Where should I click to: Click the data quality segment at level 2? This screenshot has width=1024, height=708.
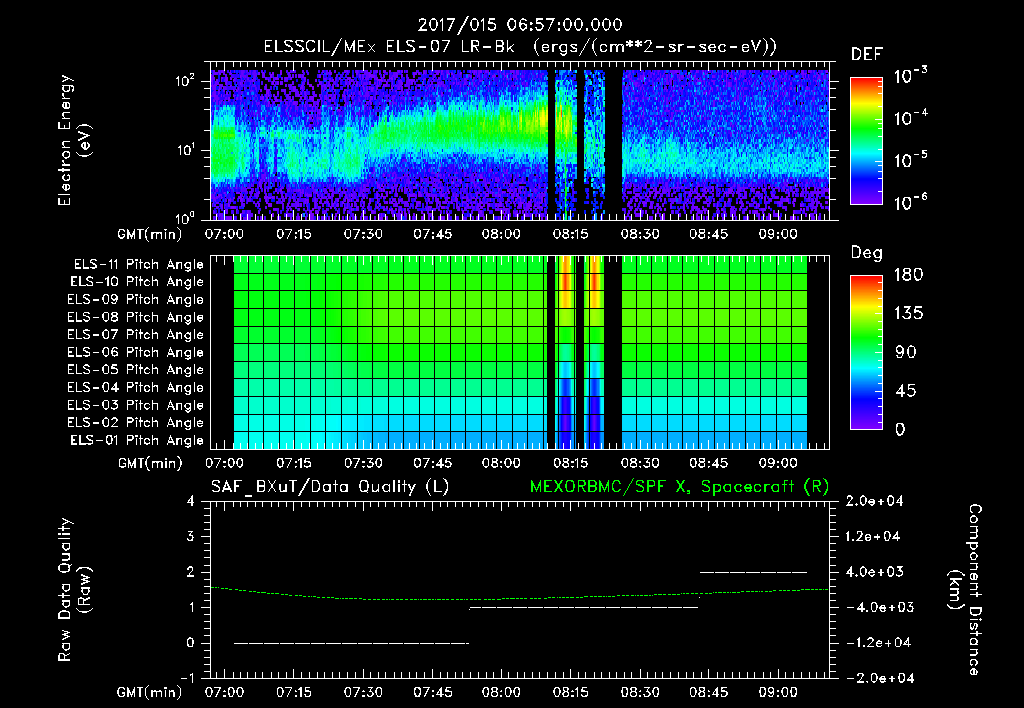[x=754, y=572]
